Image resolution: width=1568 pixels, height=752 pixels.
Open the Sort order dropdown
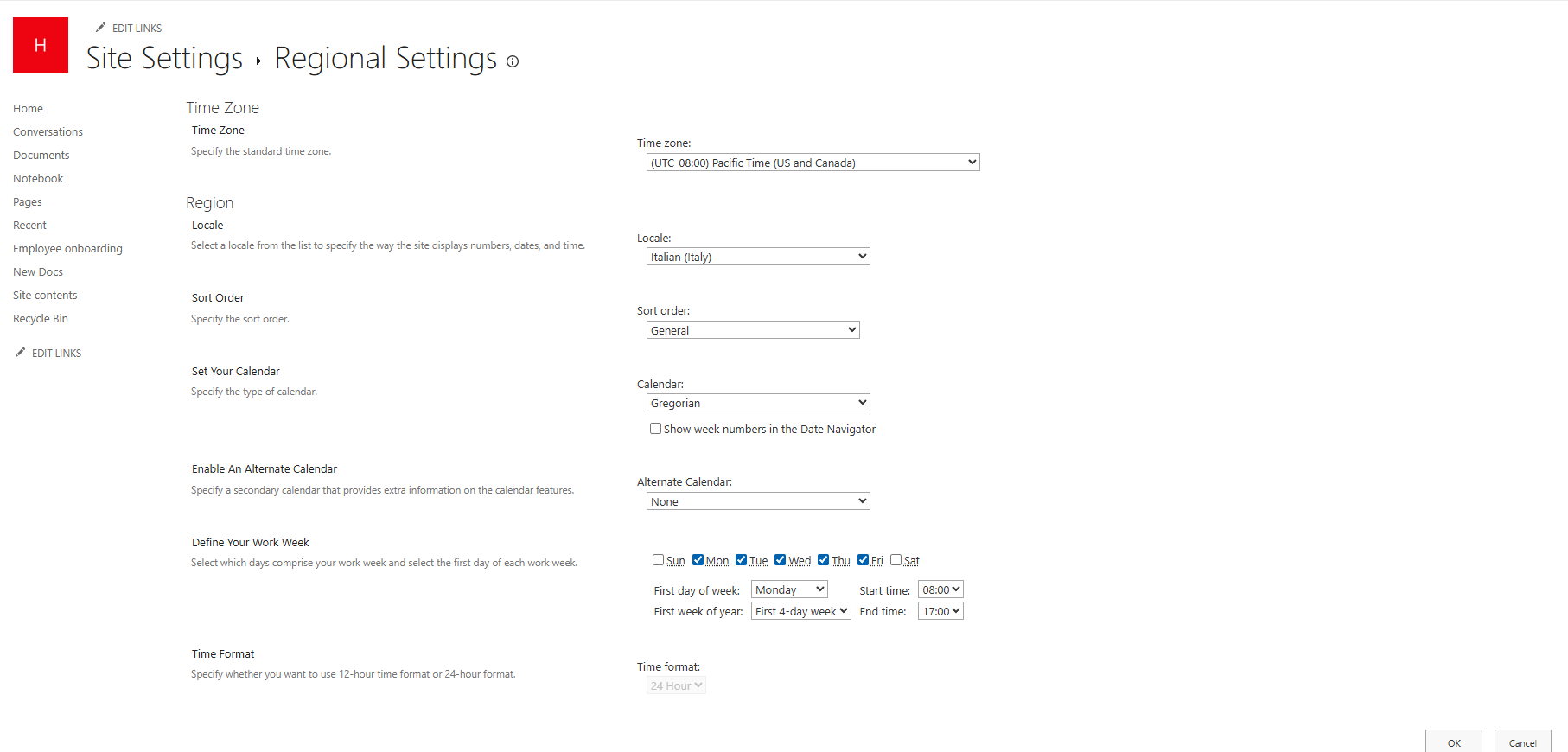tap(753, 330)
